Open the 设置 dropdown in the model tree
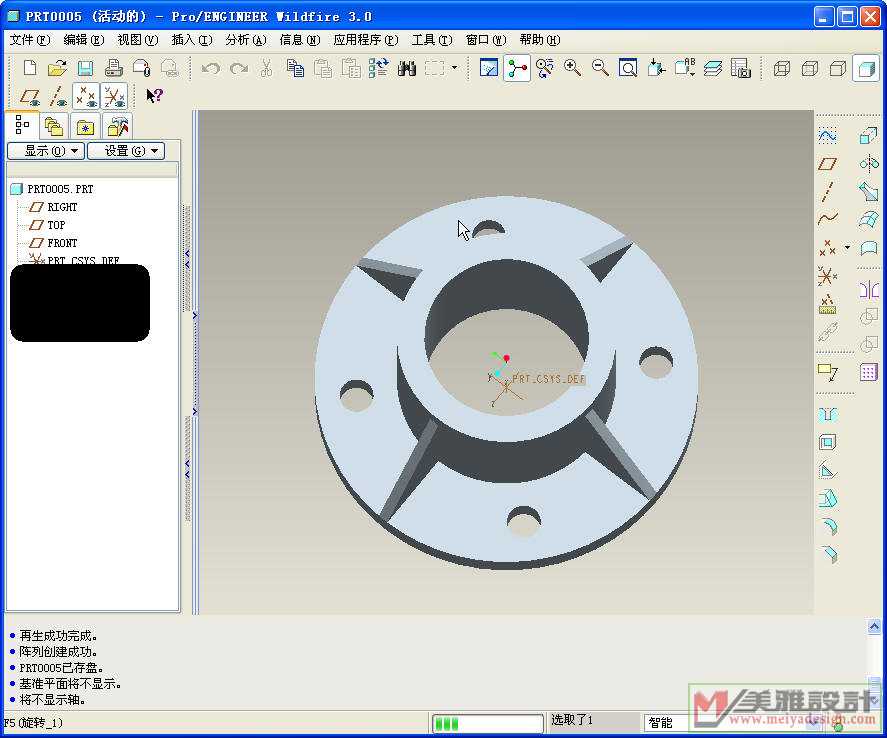Screen dimensions: 887x738 click(x=126, y=151)
